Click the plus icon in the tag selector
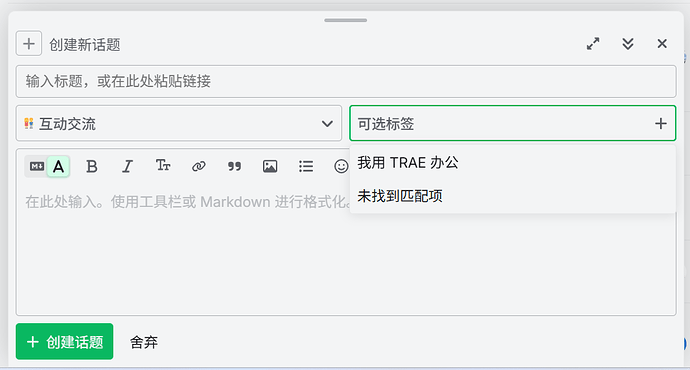The image size is (690, 370). pyautogui.click(x=661, y=124)
